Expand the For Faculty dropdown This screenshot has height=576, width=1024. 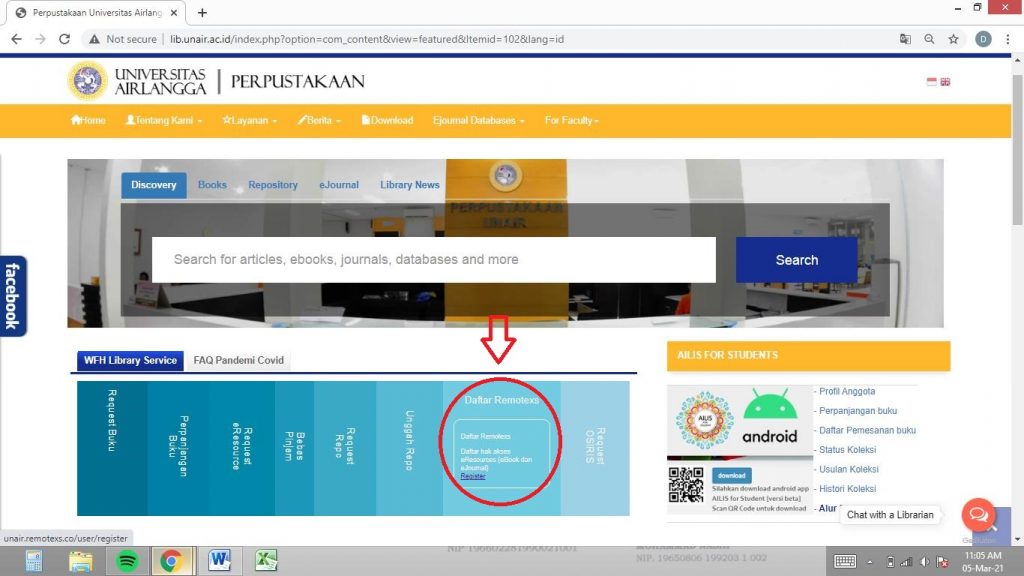pyautogui.click(x=571, y=120)
